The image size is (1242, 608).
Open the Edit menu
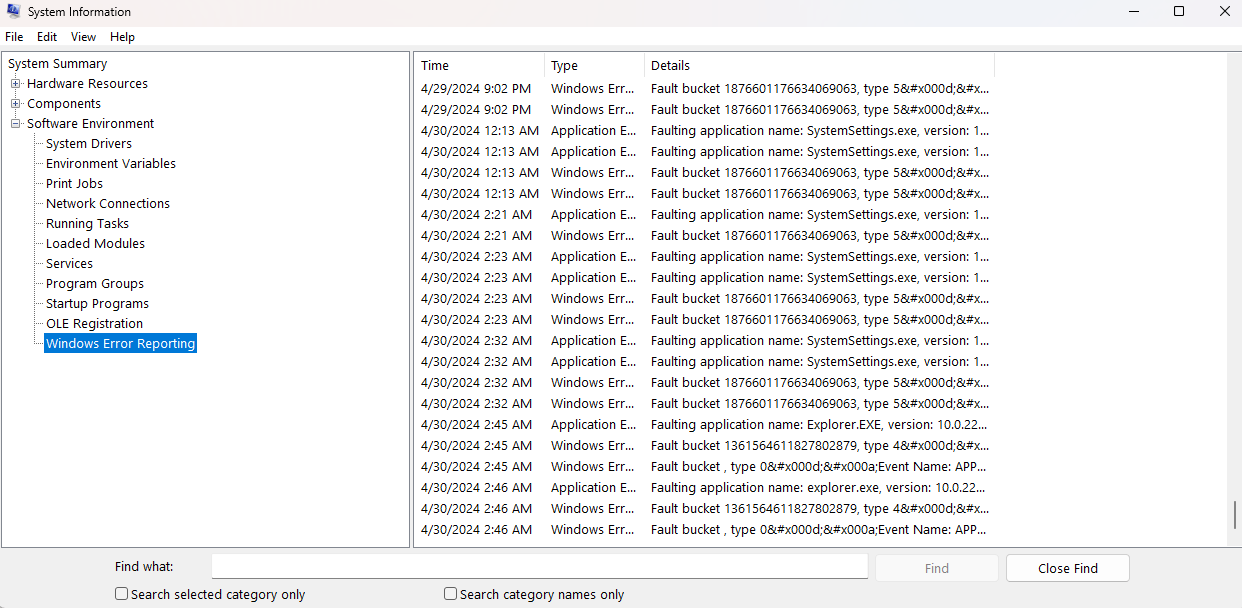click(x=47, y=37)
